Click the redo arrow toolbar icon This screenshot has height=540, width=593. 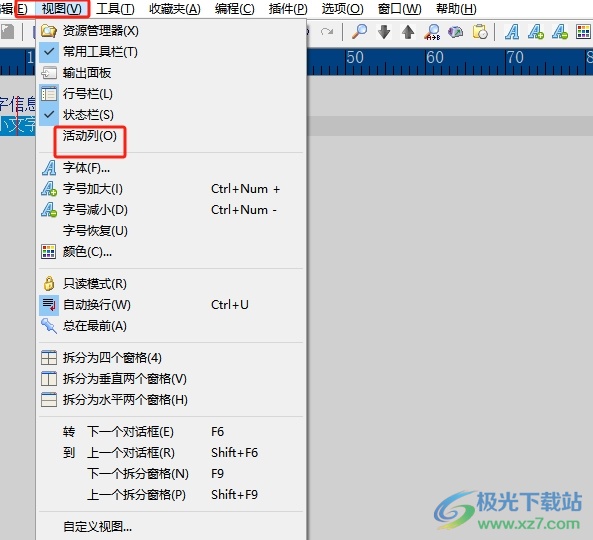pyautogui.click(x=327, y=32)
